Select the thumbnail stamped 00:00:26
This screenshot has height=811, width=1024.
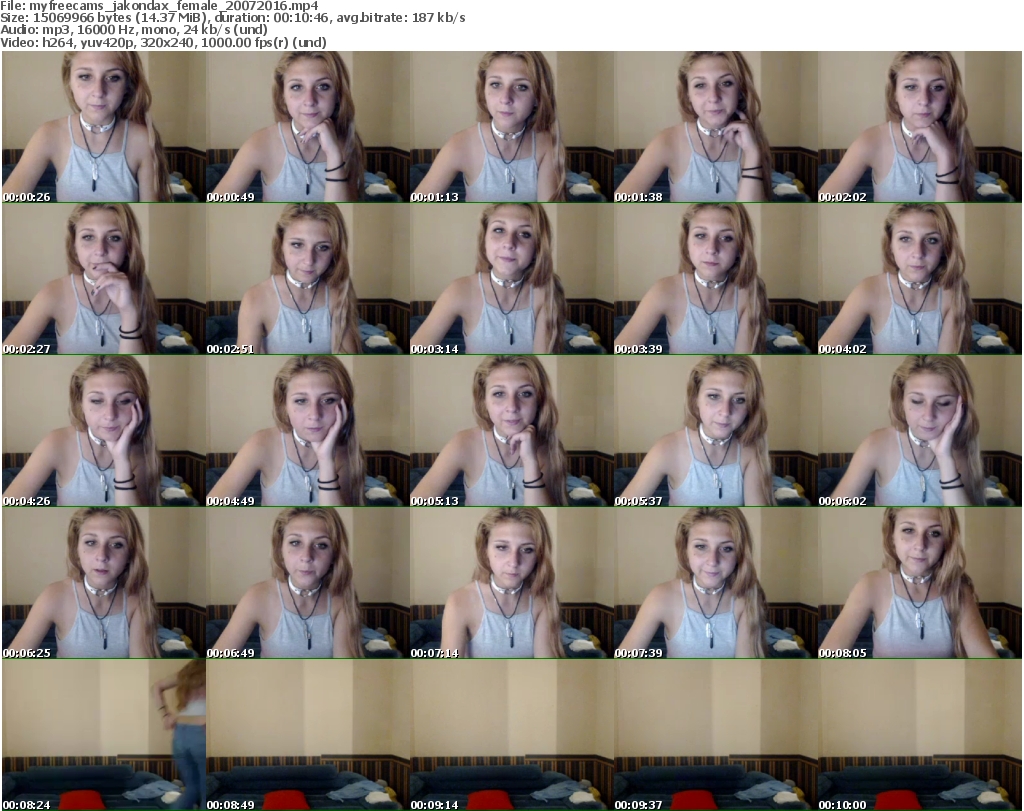pyautogui.click(x=104, y=127)
